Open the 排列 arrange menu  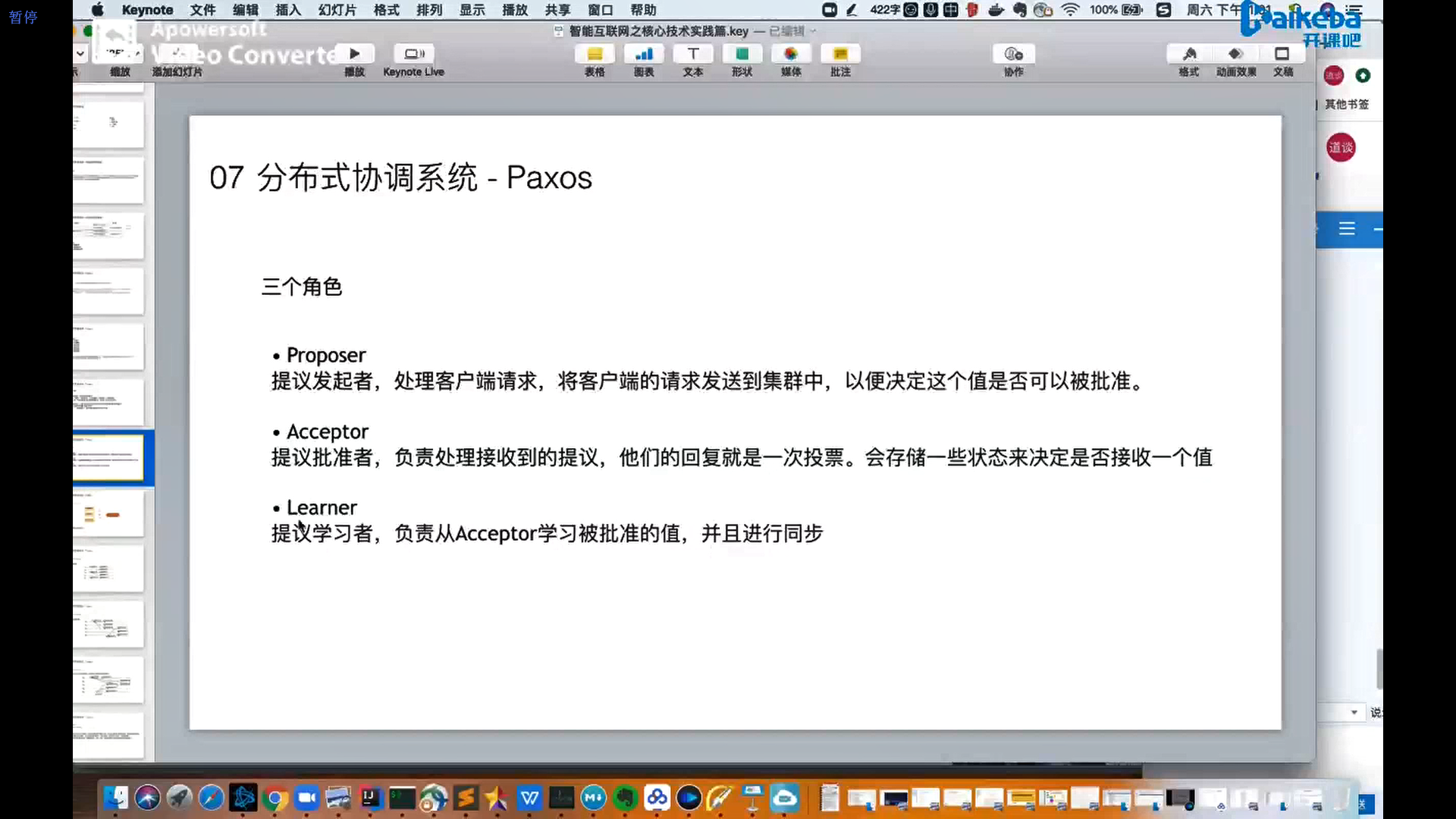[x=429, y=10]
